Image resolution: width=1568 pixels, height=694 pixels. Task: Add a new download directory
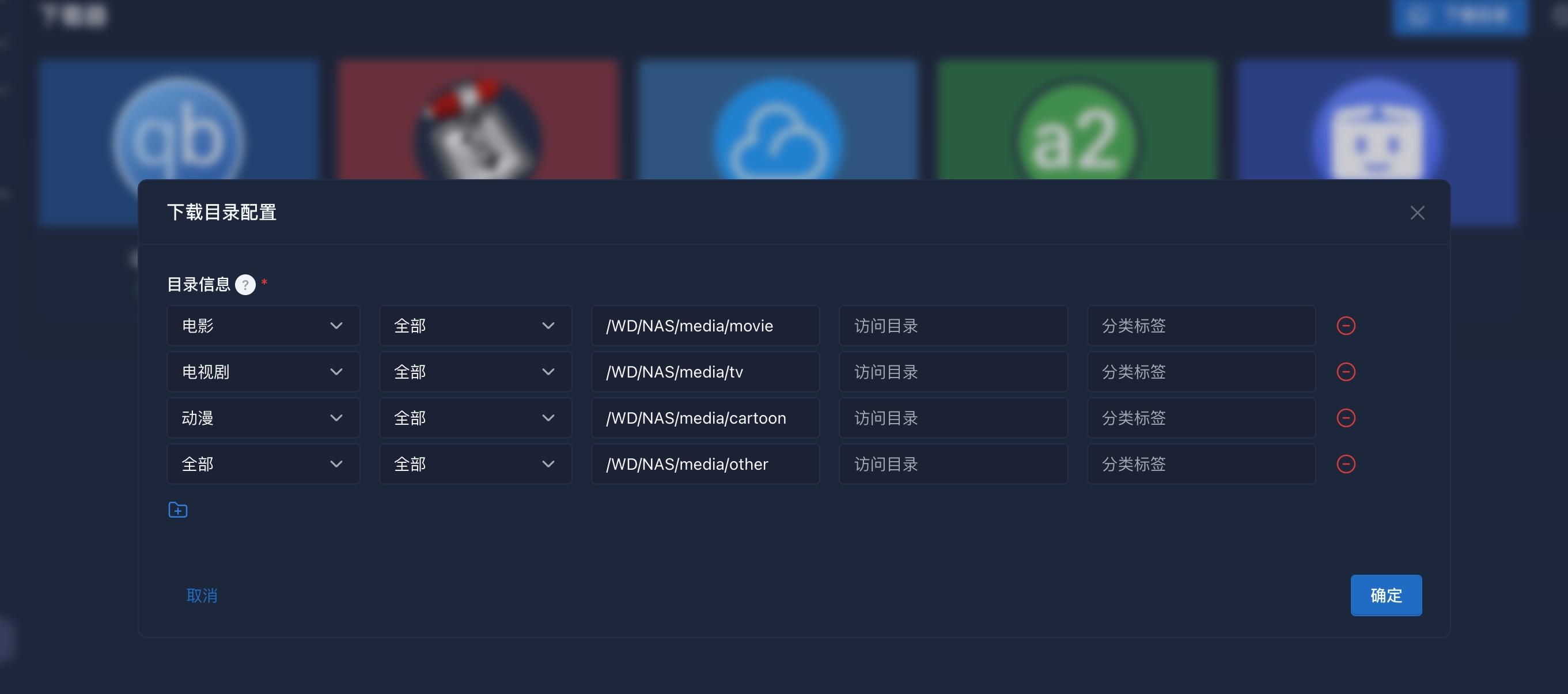[x=178, y=510]
